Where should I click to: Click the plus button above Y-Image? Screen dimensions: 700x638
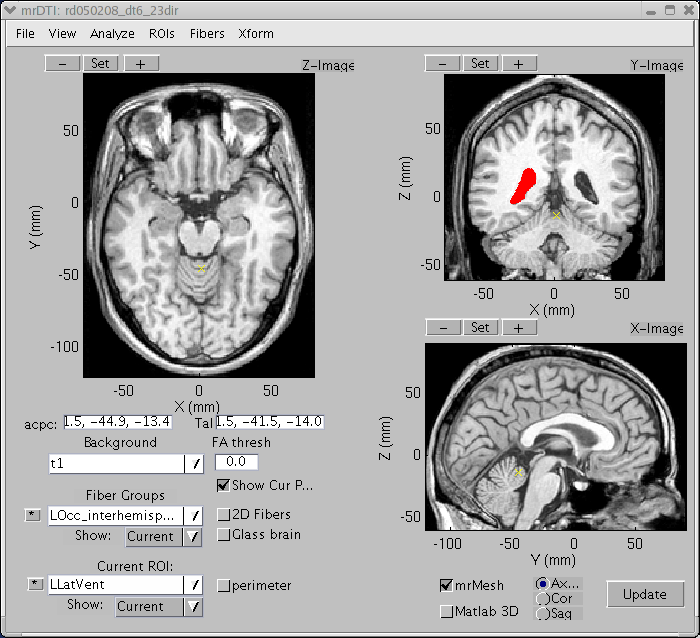(519, 63)
